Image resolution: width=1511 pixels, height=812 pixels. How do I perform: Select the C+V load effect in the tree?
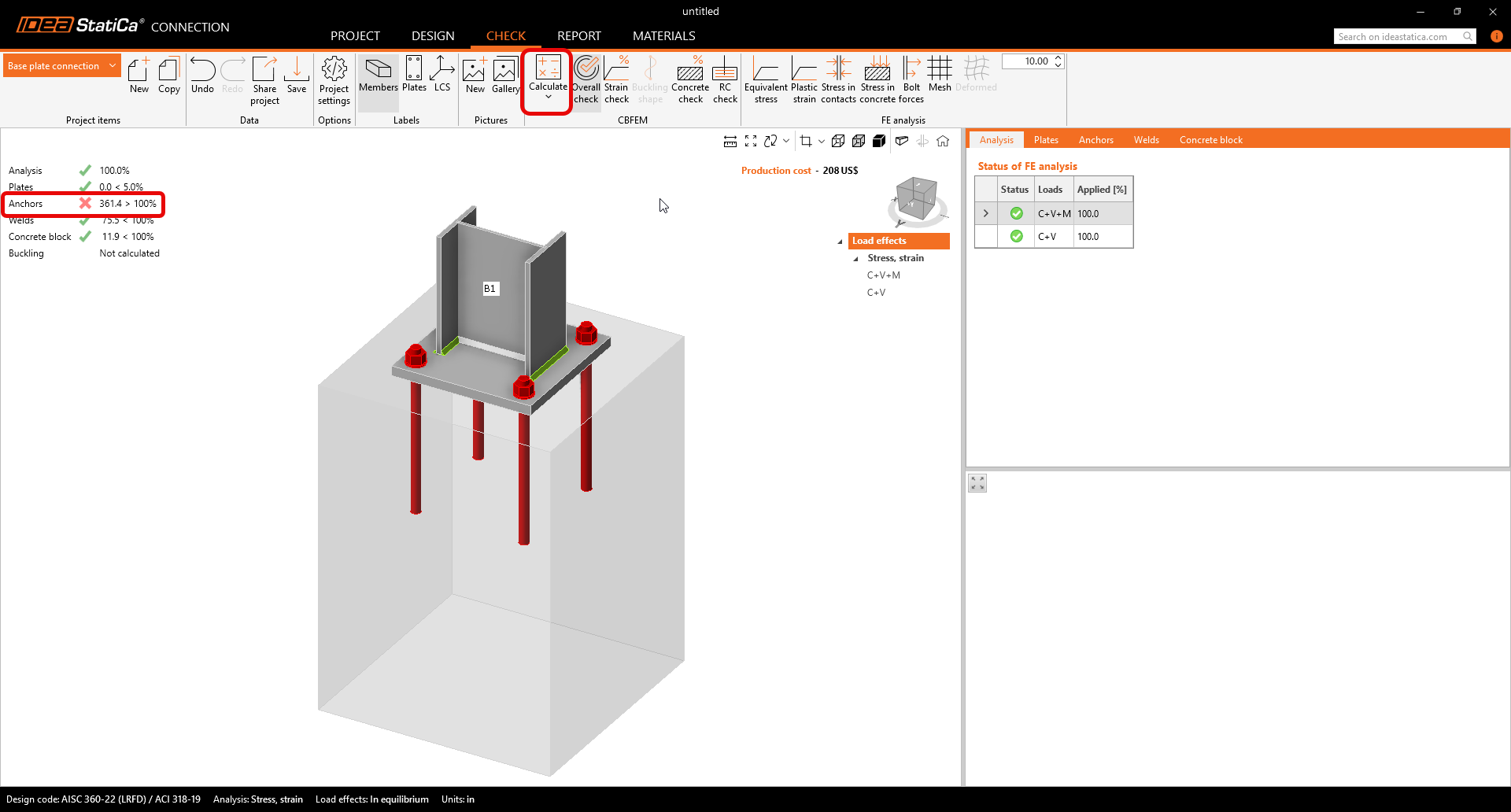(876, 293)
